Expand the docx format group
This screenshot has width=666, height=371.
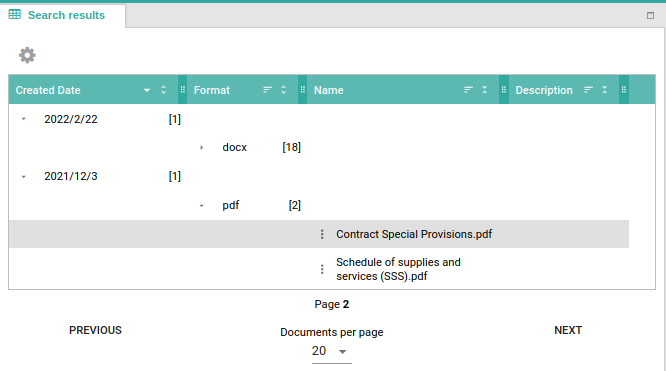(x=202, y=147)
